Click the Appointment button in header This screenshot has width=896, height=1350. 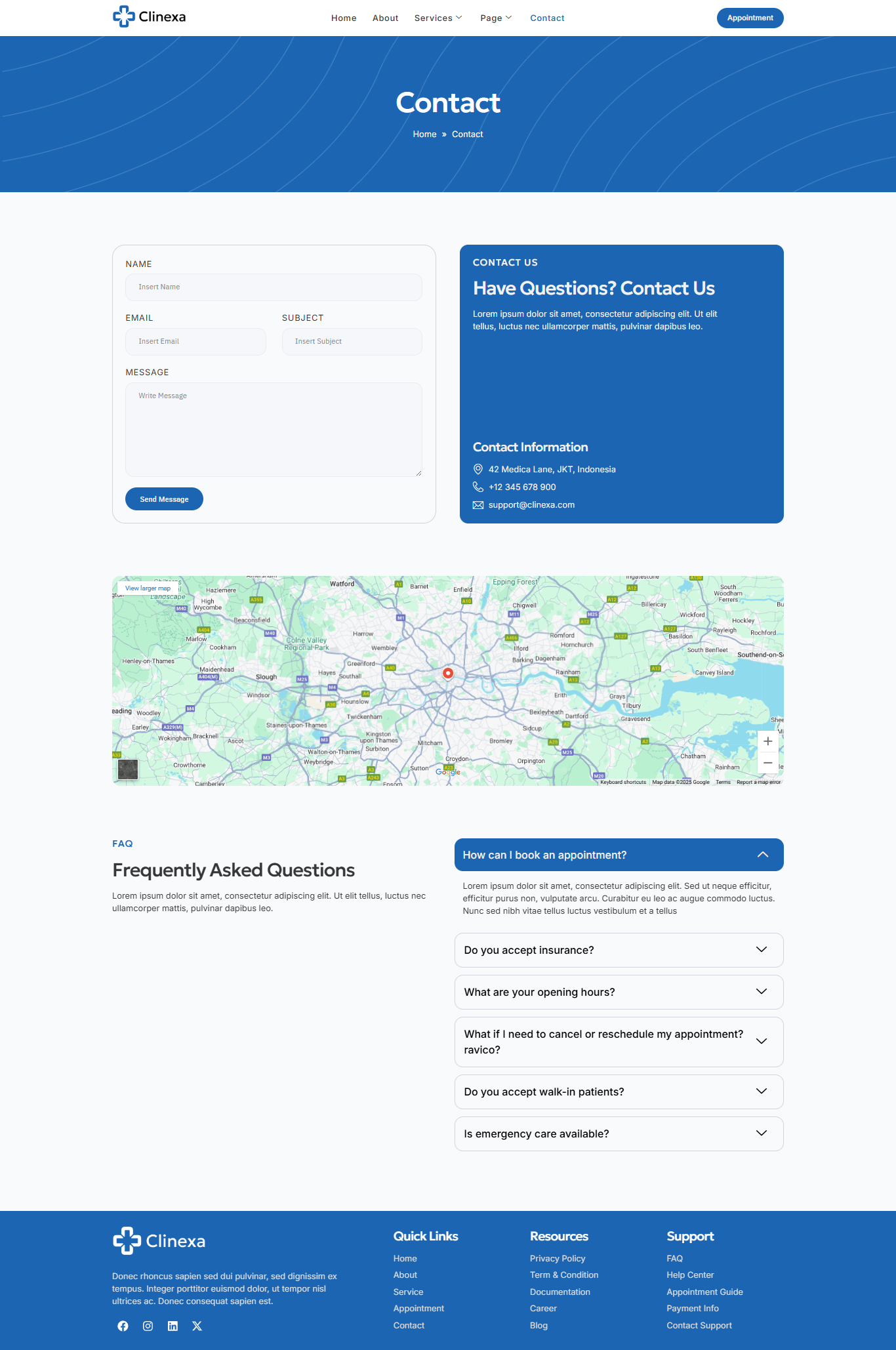pyautogui.click(x=750, y=18)
